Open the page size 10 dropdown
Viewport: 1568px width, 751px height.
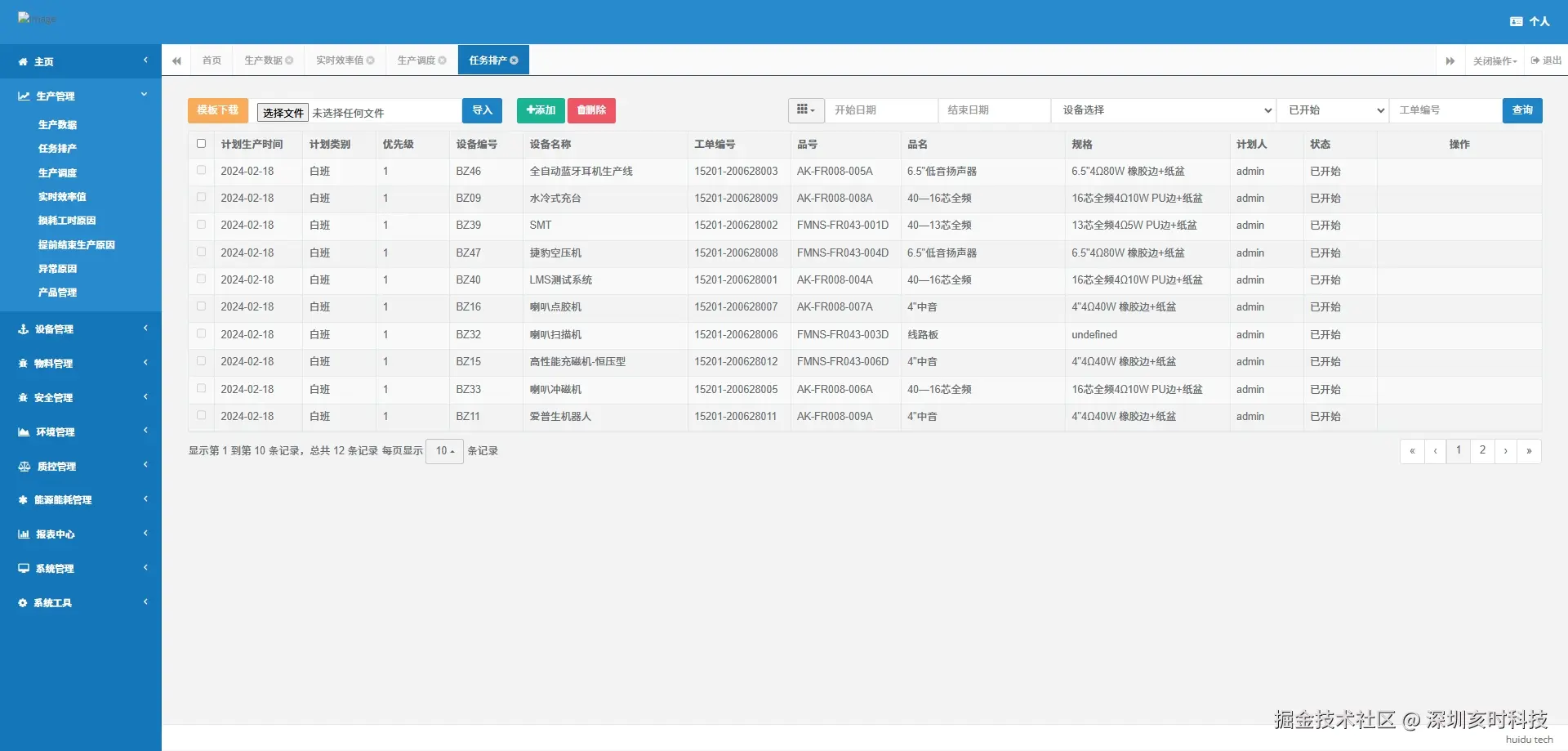(445, 451)
